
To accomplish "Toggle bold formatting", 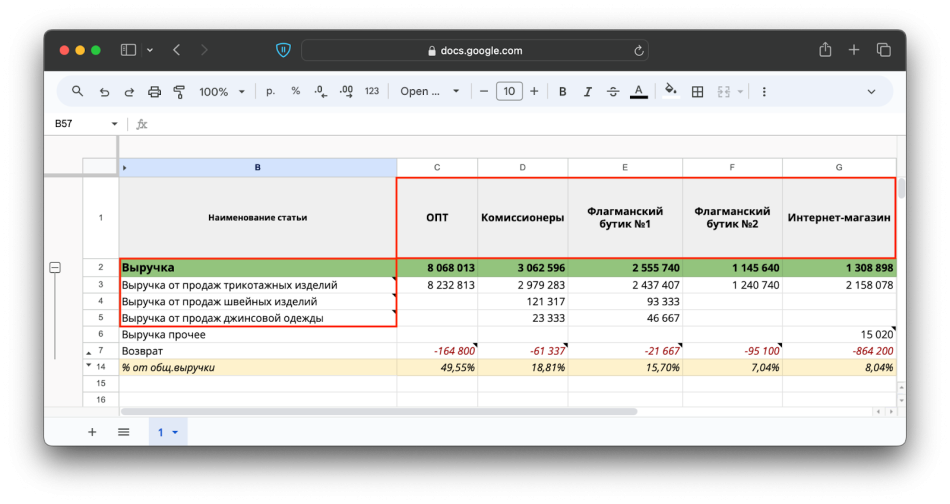I will [562, 91].
